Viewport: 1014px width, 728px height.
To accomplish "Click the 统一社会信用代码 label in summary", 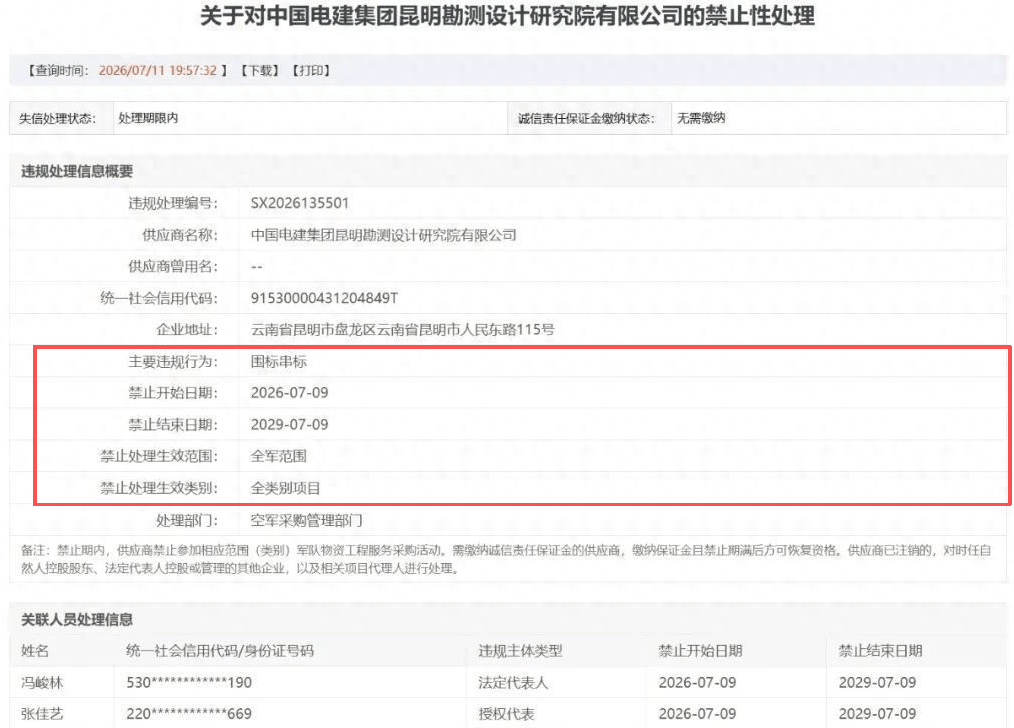I will 159,298.
